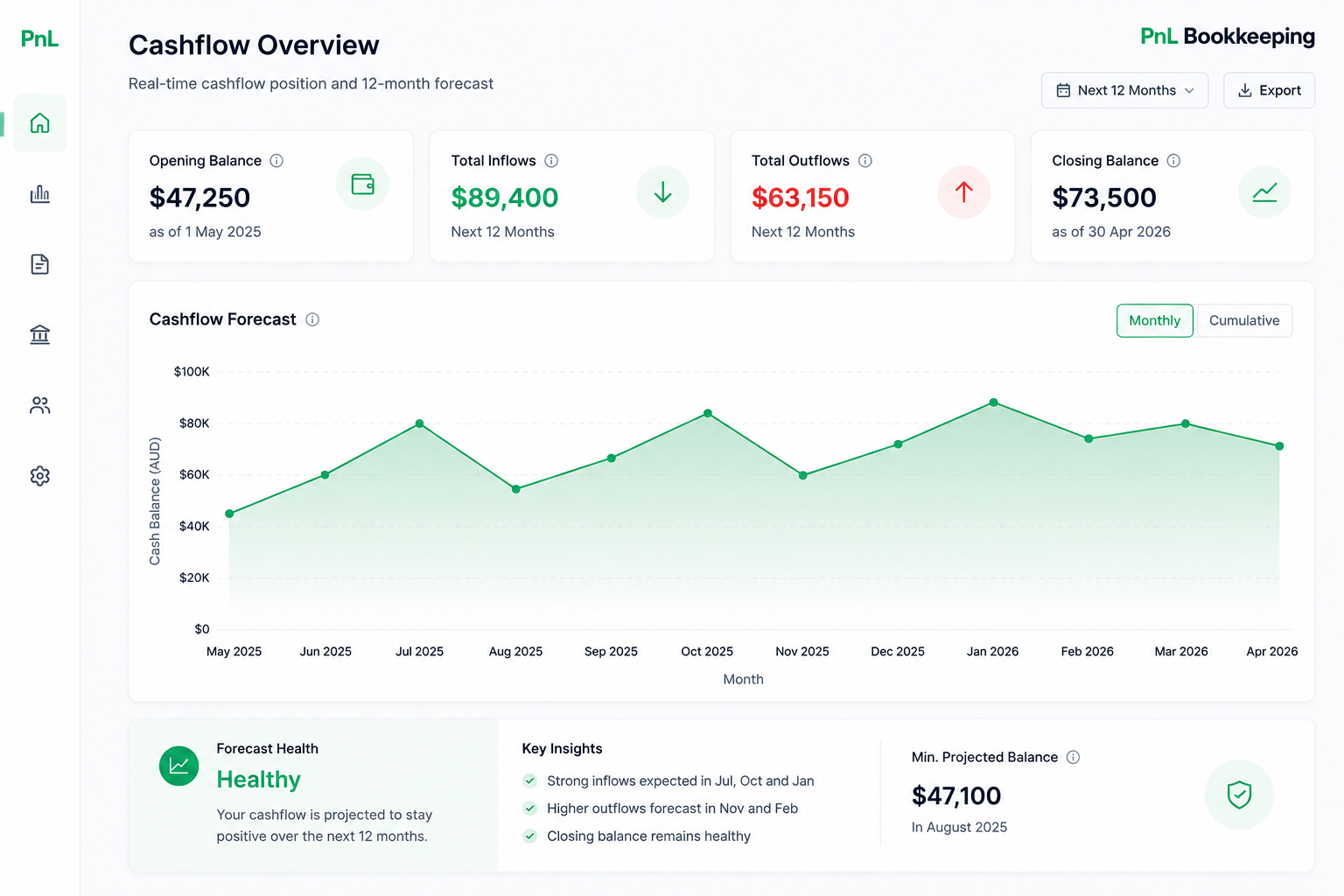This screenshot has width=1344, height=896.
Task: Click the $63,150 total outflows value
Action: click(x=801, y=198)
